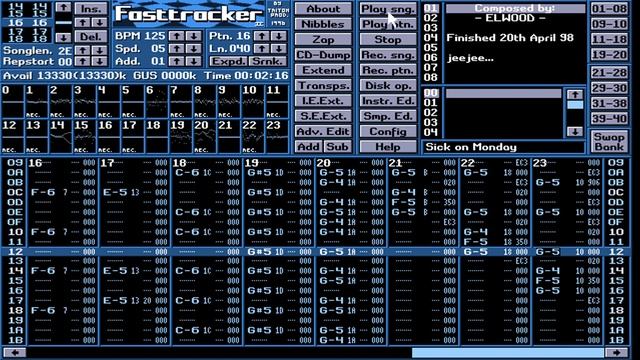Switch to instrument bank 29-30
The width and height of the screenshot is (640, 360).
pos(609,88)
